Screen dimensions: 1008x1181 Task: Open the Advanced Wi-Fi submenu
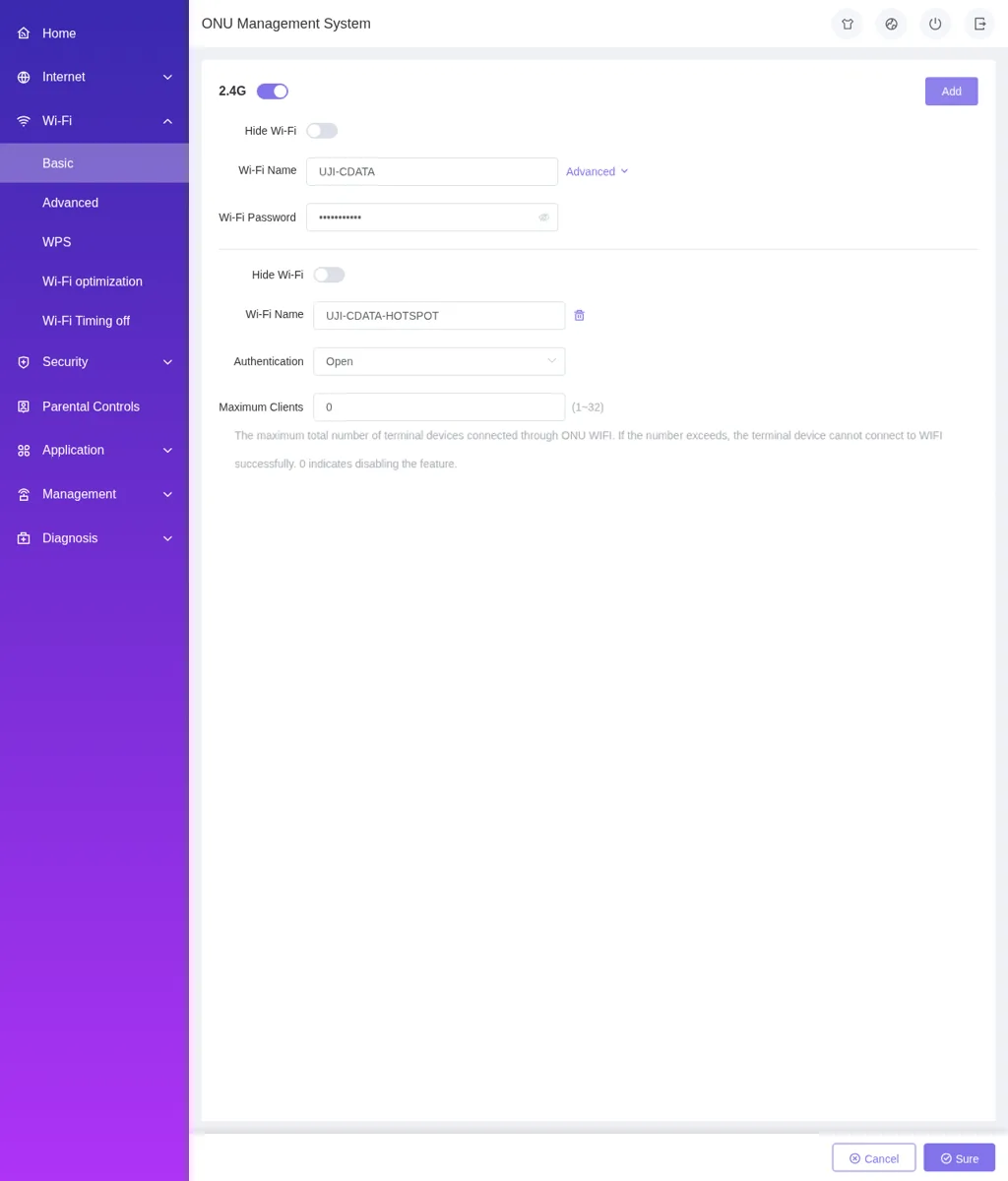(x=94, y=203)
